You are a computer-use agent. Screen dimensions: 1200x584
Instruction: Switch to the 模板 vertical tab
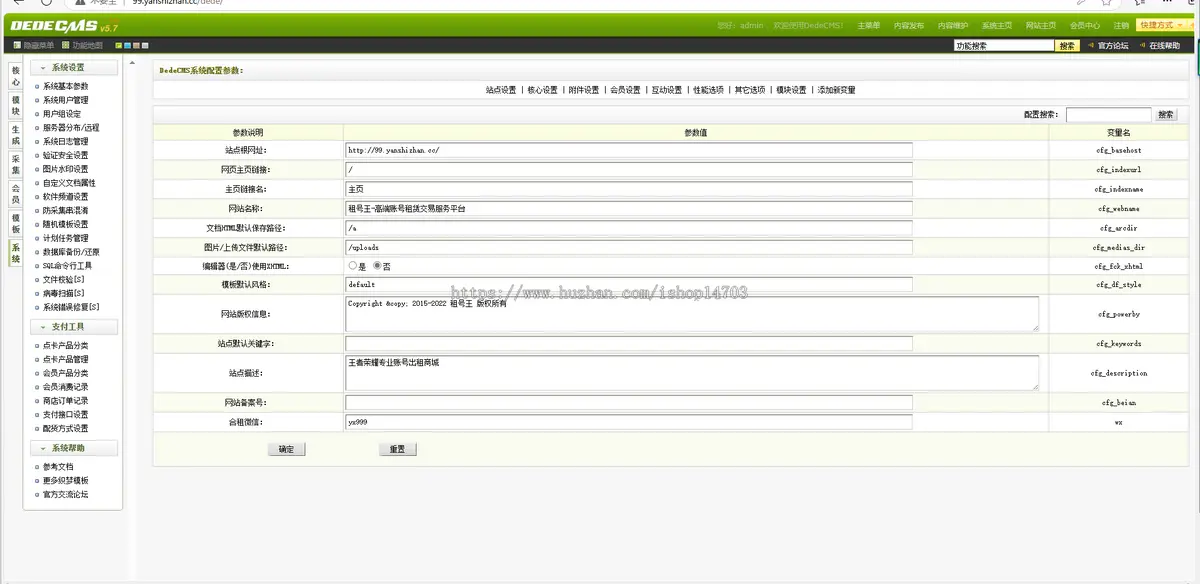(15, 223)
